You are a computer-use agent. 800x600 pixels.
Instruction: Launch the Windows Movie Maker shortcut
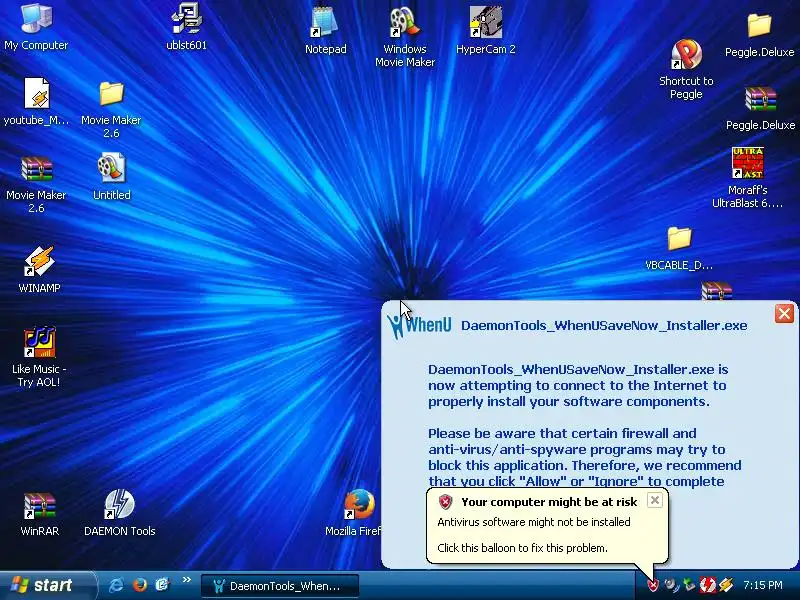405,37
